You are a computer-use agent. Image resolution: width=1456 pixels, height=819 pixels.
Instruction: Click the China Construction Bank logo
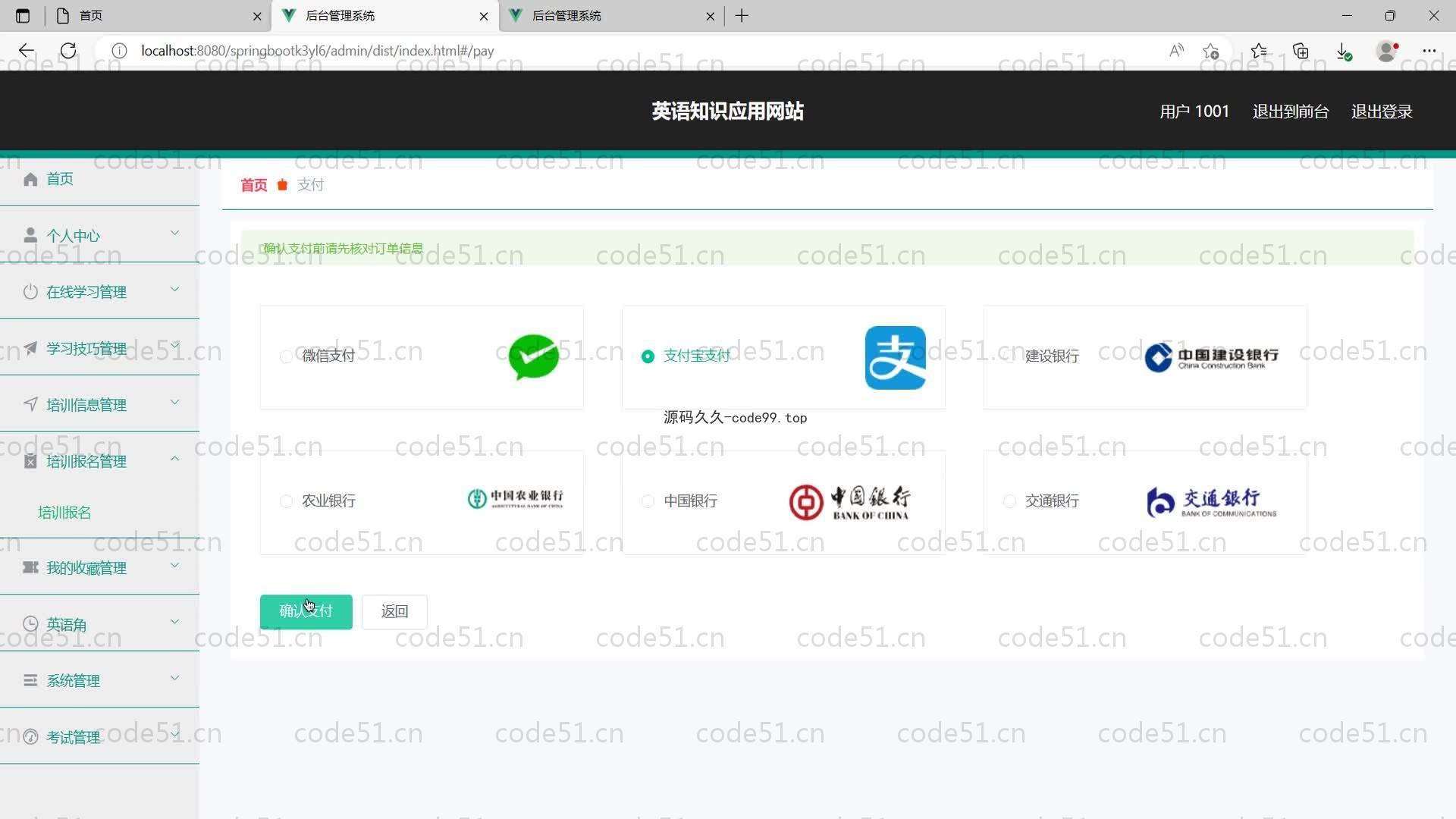(x=1211, y=358)
